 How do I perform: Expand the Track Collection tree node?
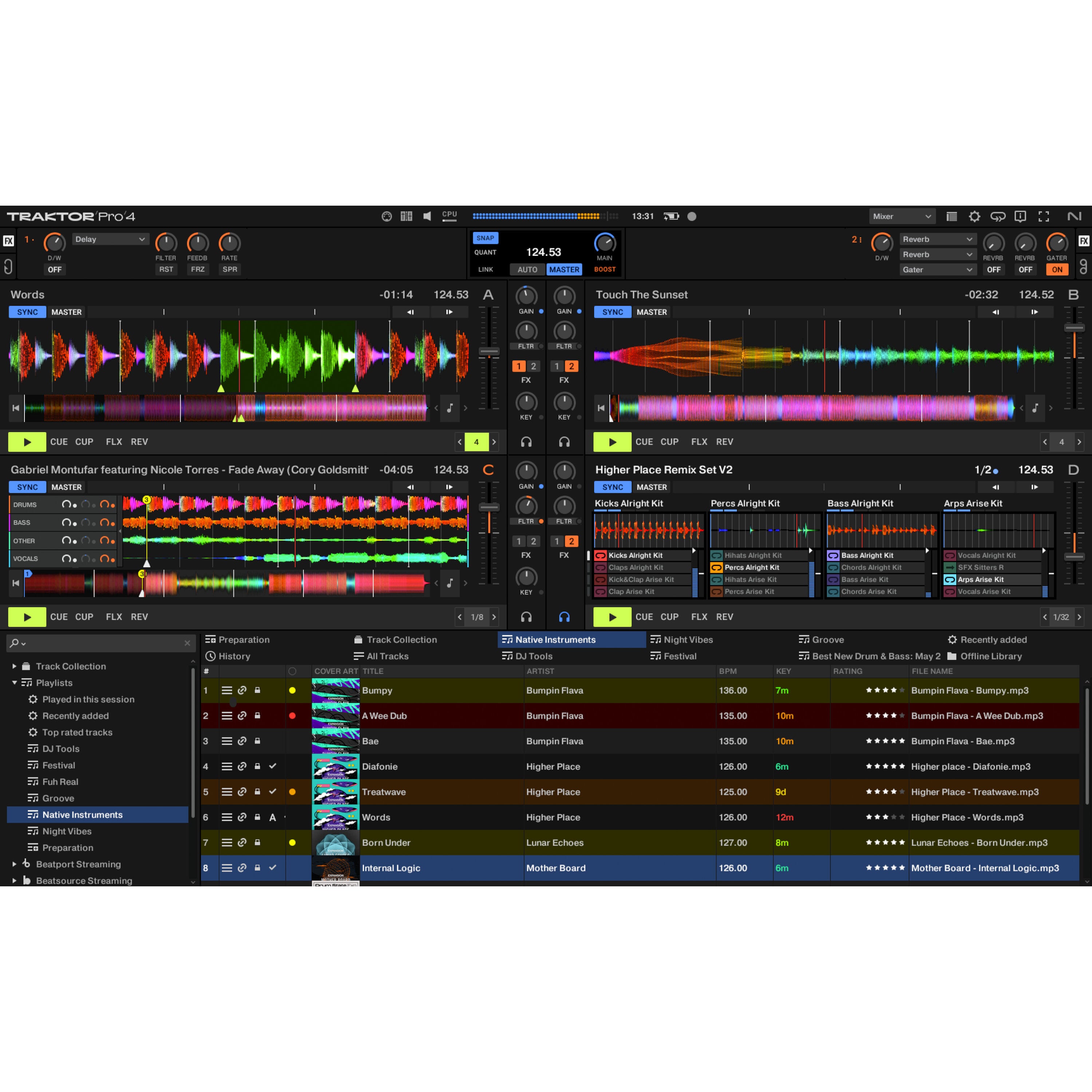(14, 666)
